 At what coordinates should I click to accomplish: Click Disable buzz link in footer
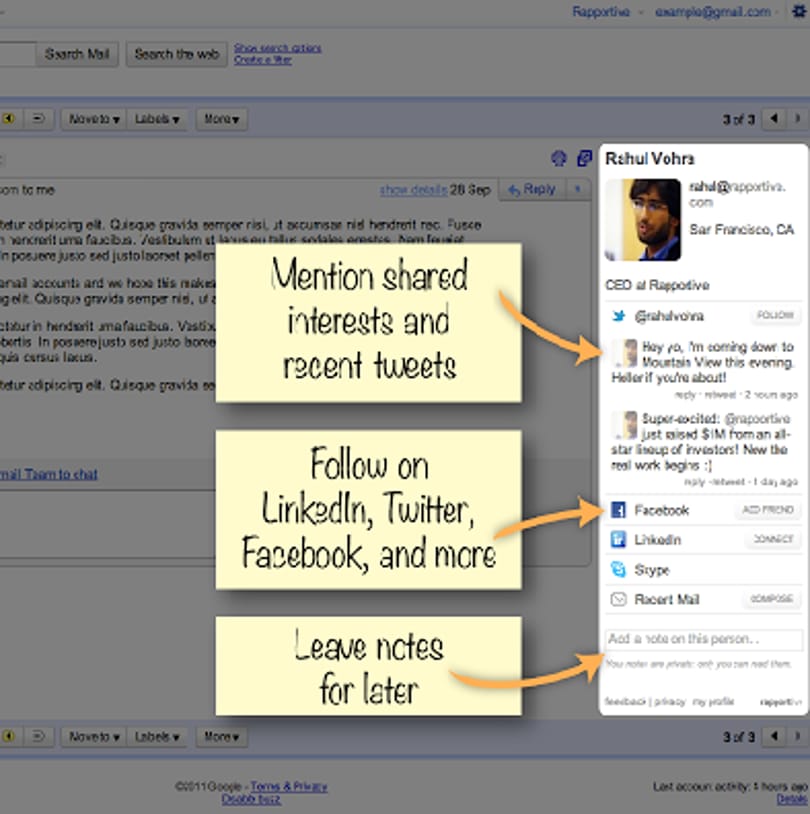pyautogui.click(x=251, y=799)
